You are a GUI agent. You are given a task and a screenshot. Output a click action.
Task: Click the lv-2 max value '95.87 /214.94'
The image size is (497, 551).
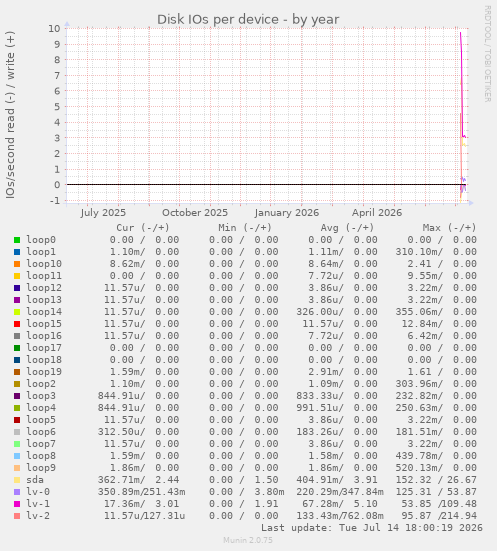click(439, 516)
